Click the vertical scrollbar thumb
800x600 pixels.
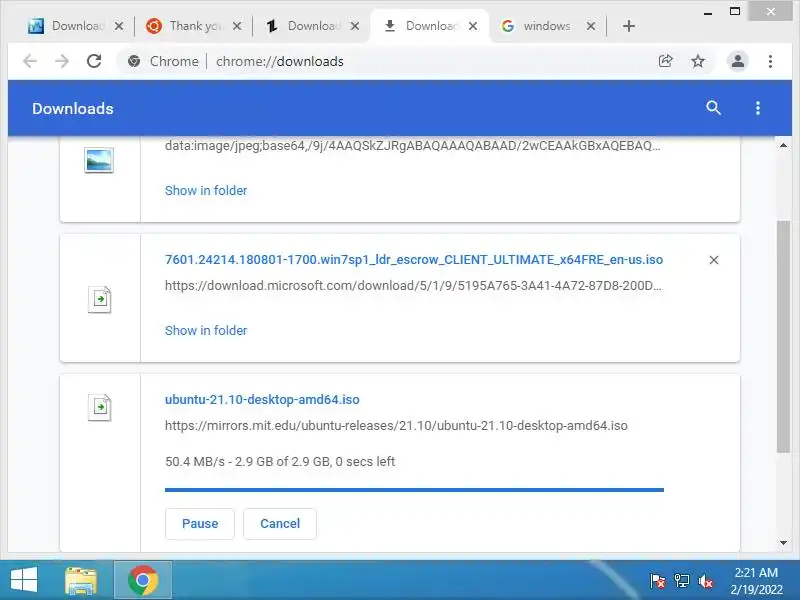(x=783, y=337)
